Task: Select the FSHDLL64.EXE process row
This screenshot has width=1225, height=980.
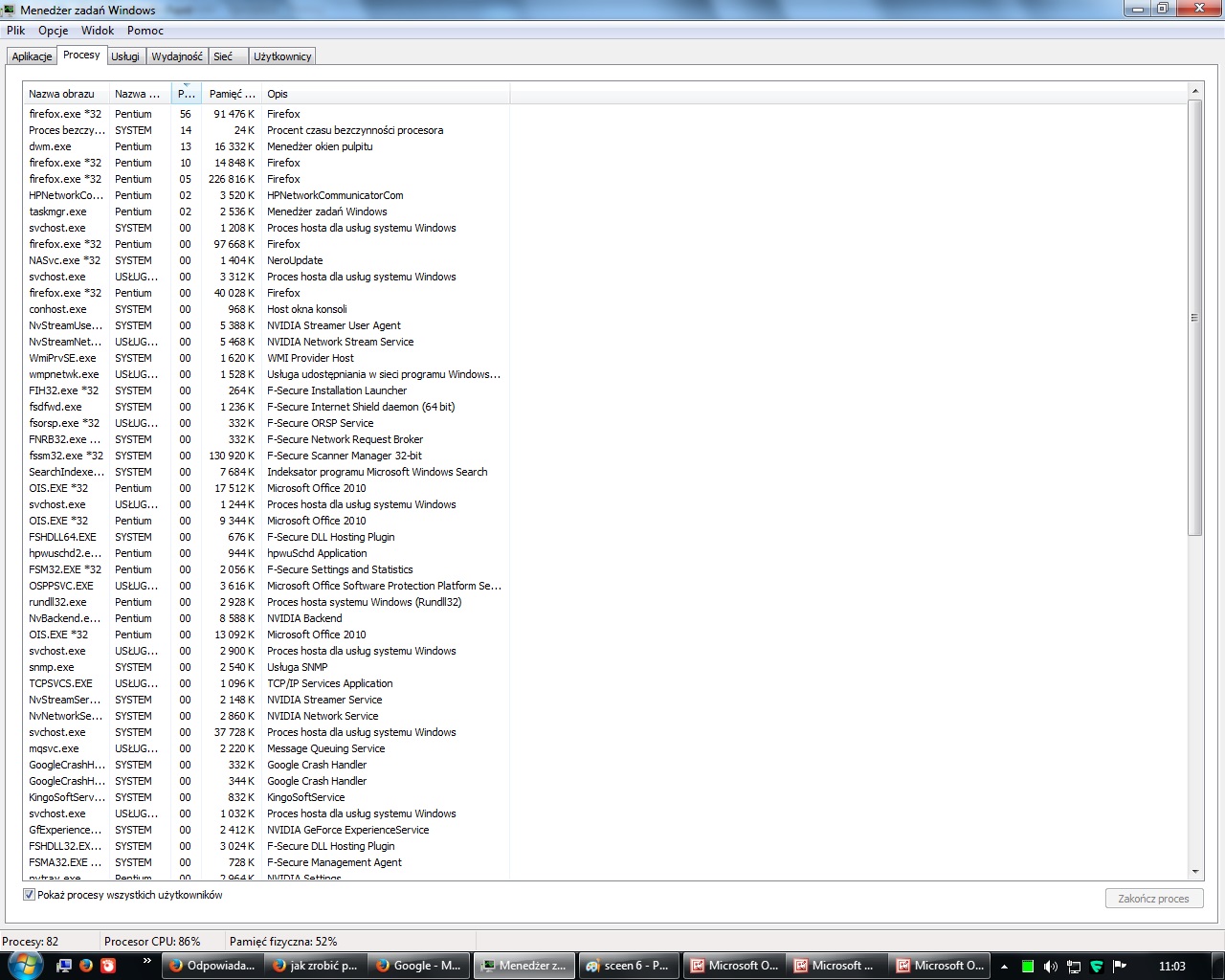Action: click(266, 537)
